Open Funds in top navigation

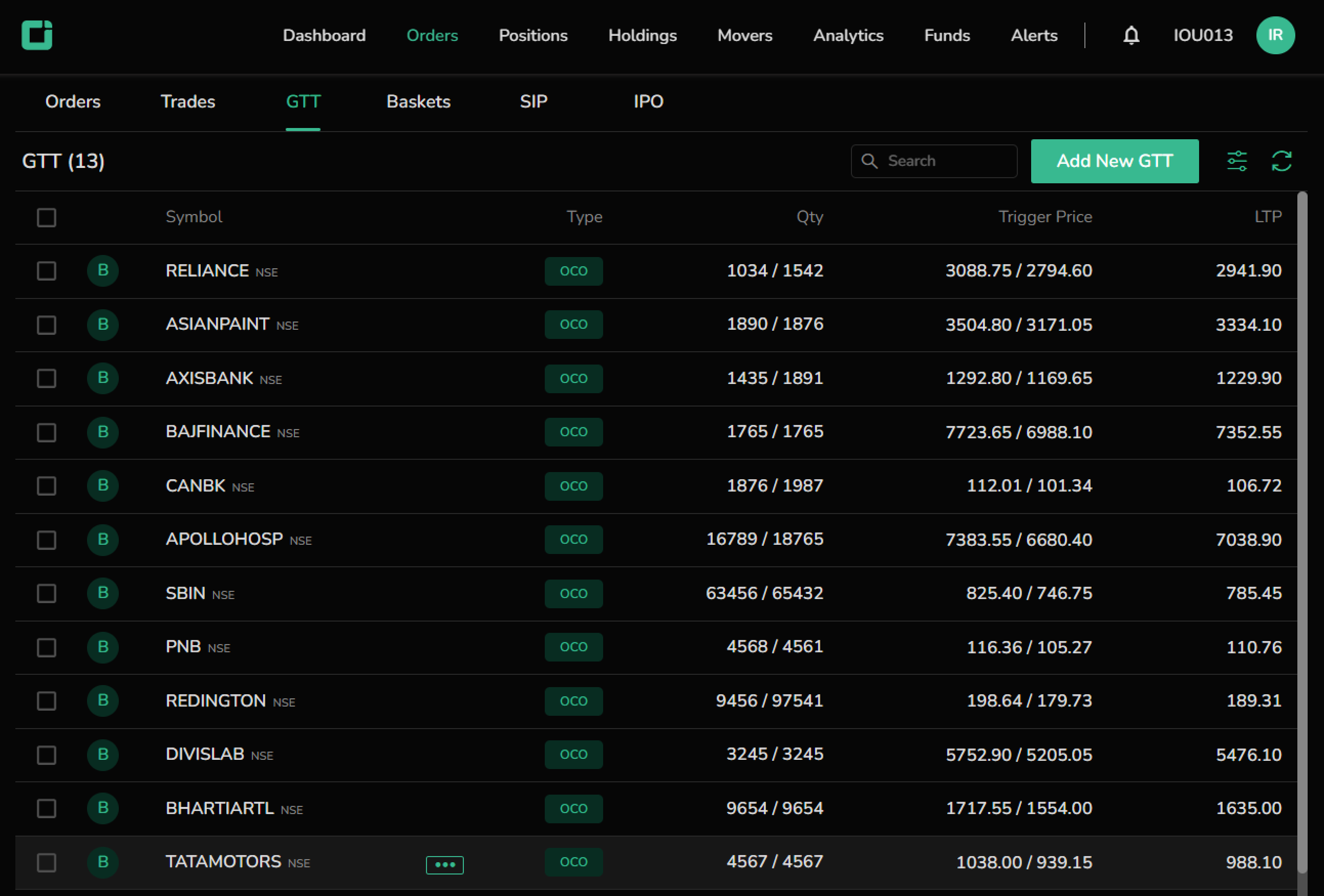pyautogui.click(x=947, y=35)
